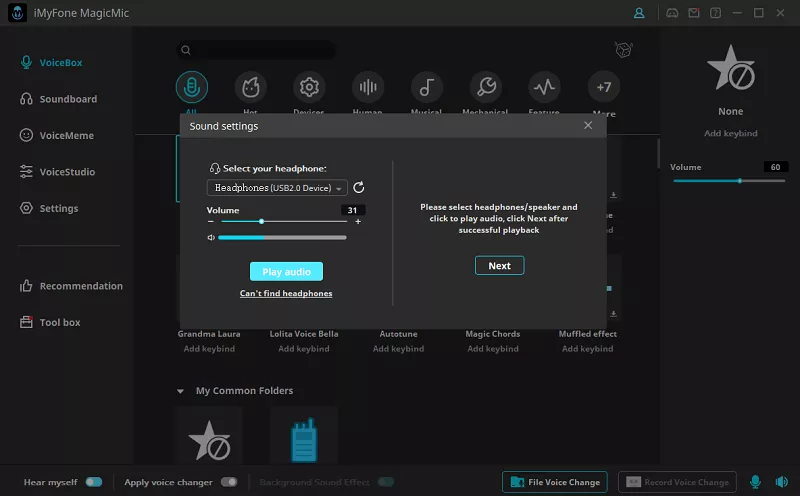Add keybind for Autotune
This screenshot has height=496, width=800.
click(x=398, y=349)
